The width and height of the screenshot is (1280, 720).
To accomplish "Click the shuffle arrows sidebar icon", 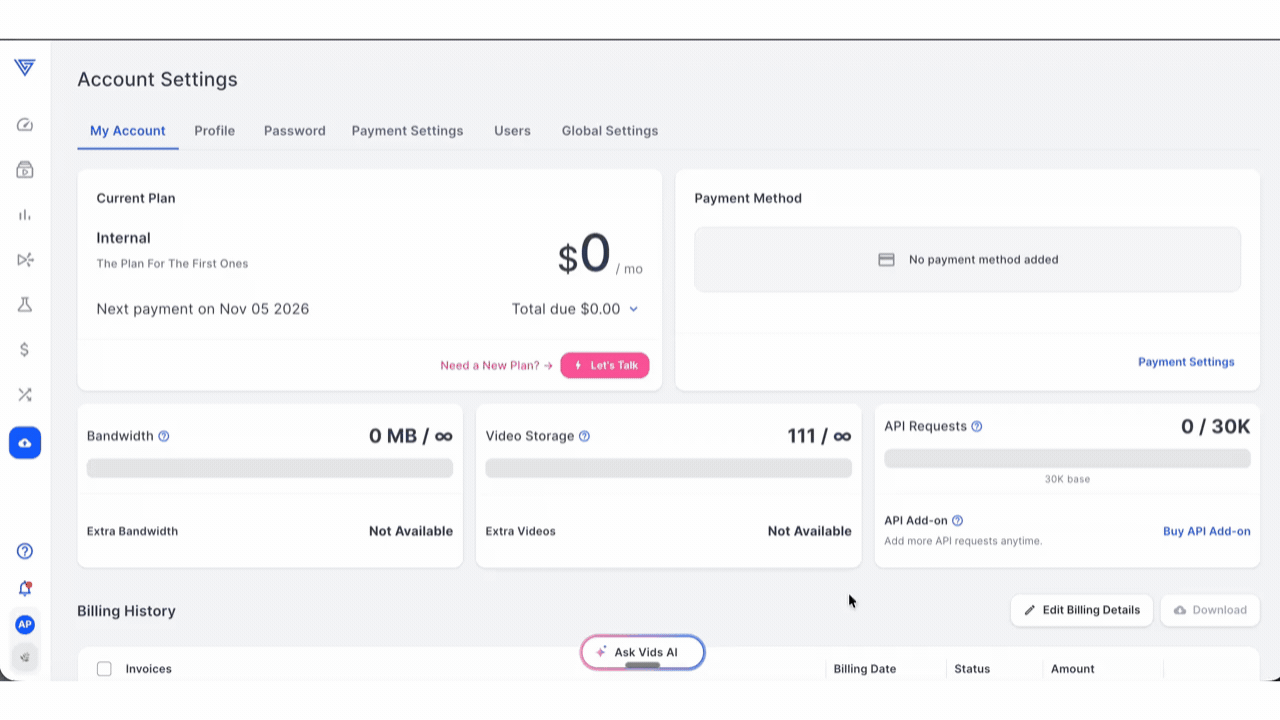I will click(25, 395).
